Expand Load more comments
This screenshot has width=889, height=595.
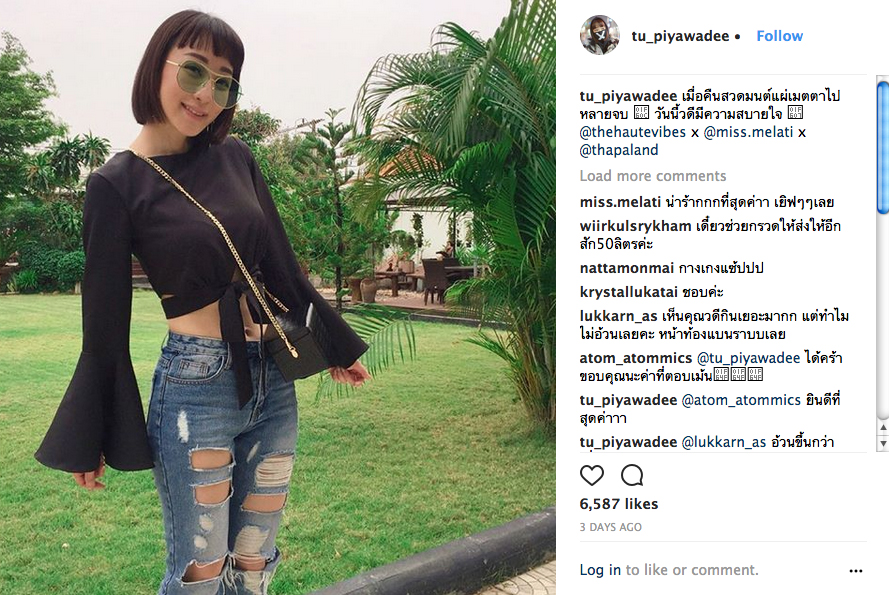pos(653,176)
